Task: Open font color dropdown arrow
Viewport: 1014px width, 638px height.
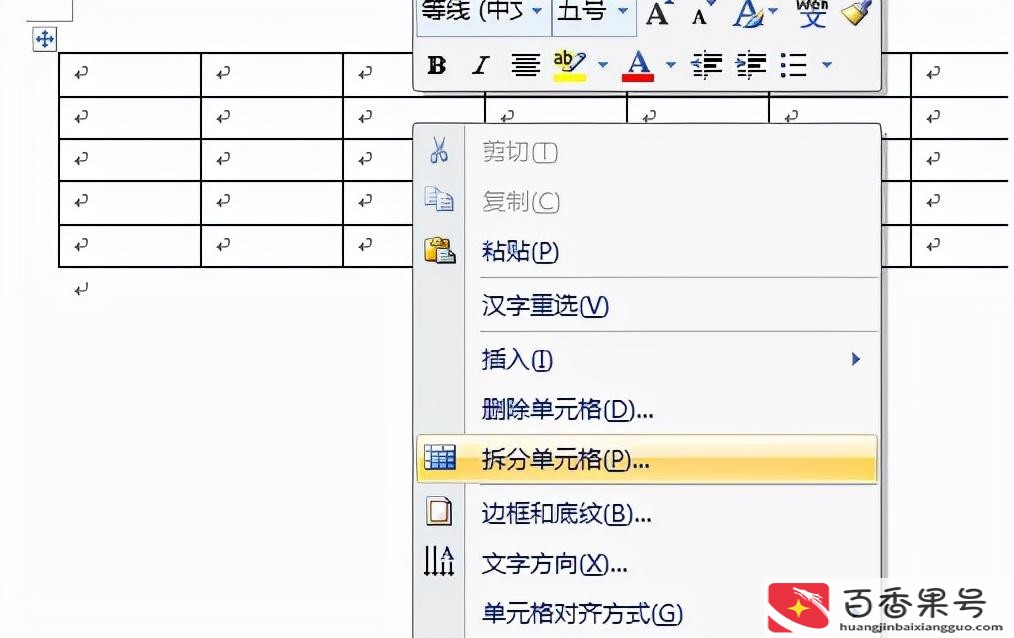Action: click(x=671, y=65)
